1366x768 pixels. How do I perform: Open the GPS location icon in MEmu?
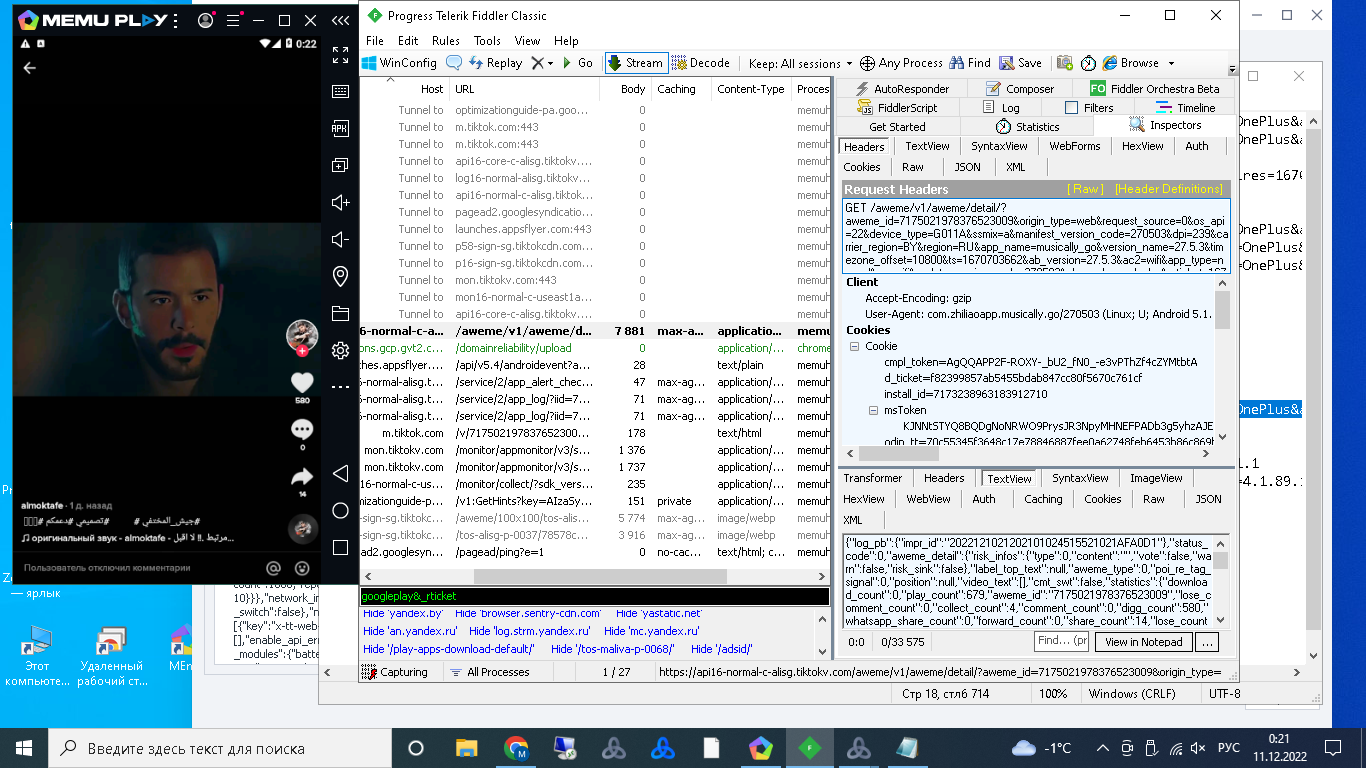tap(340, 276)
